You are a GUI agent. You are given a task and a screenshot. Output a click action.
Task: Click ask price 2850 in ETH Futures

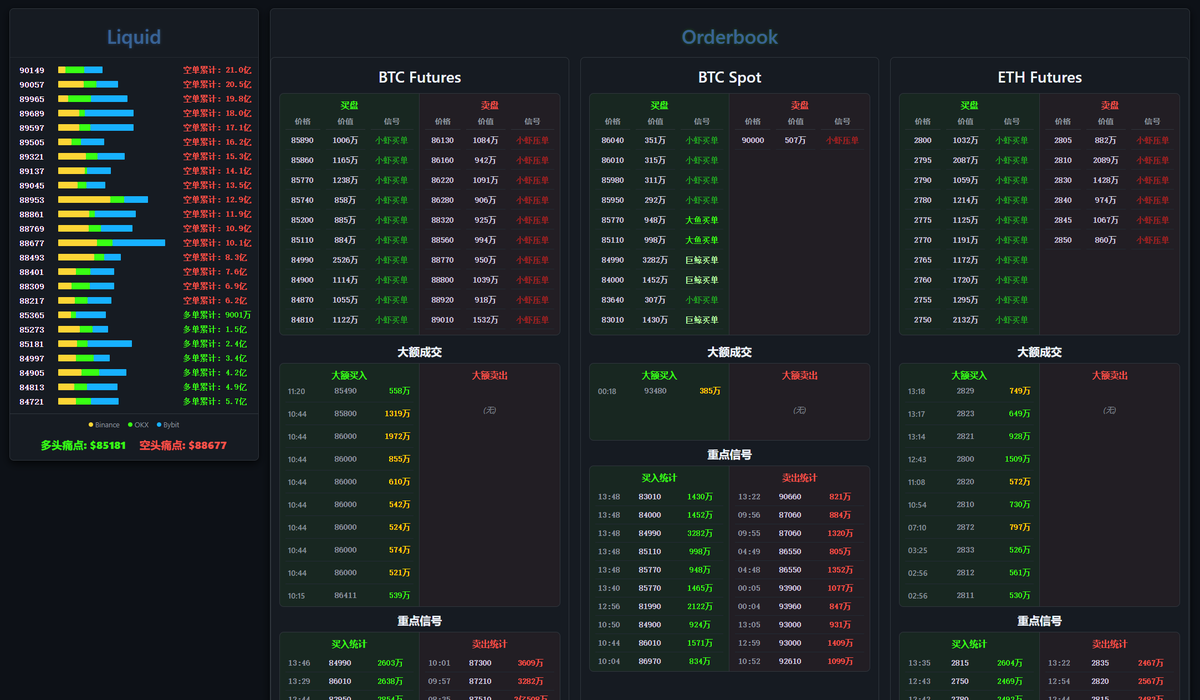coord(1062,240)
